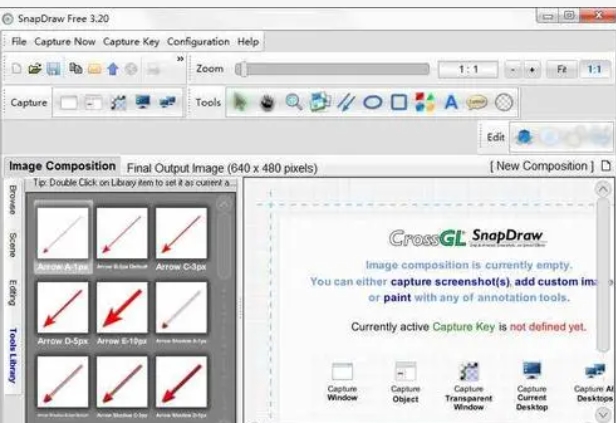Click the current desktop monitor icon in the Capture toolbar
Image resolution: width=616 pixels, height=423 pixels.
click(x=143, y=102)
